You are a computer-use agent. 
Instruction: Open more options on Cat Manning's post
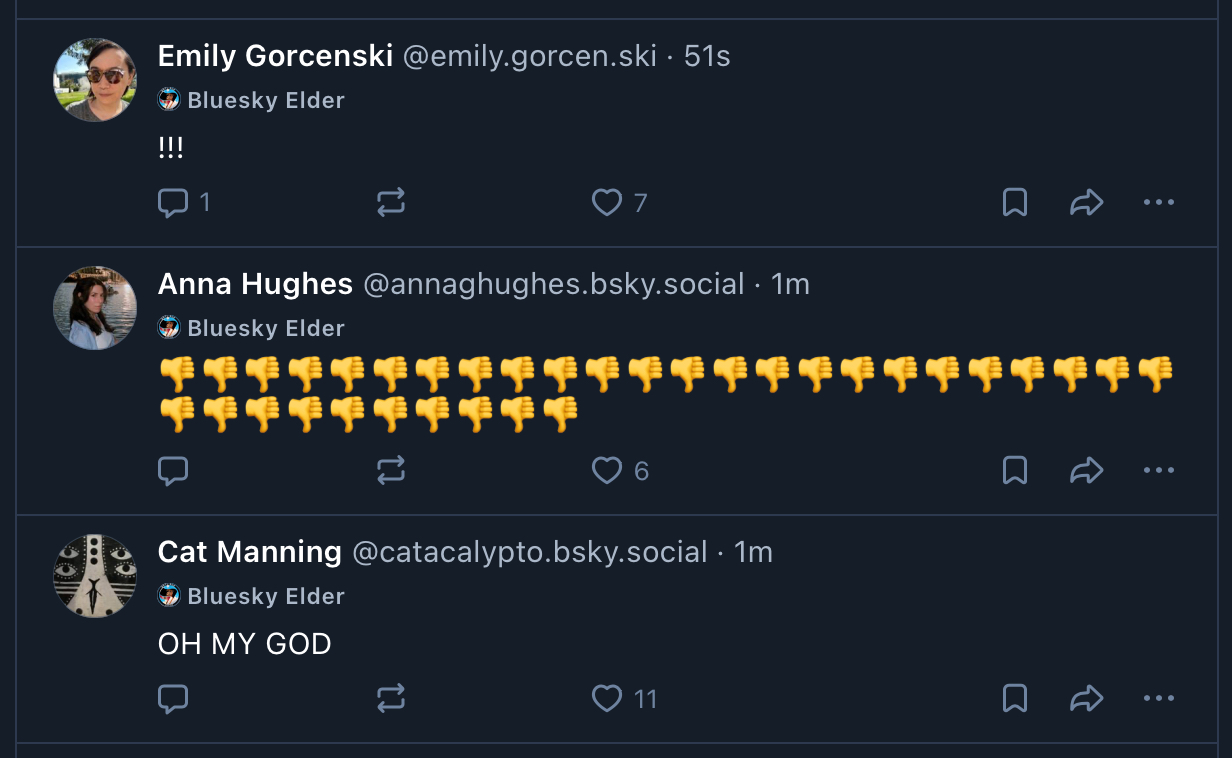(1158, 699)
